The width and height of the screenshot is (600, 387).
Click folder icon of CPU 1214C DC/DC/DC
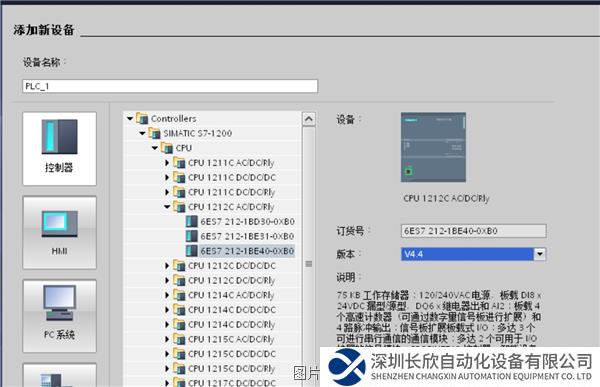click(179, 309)
